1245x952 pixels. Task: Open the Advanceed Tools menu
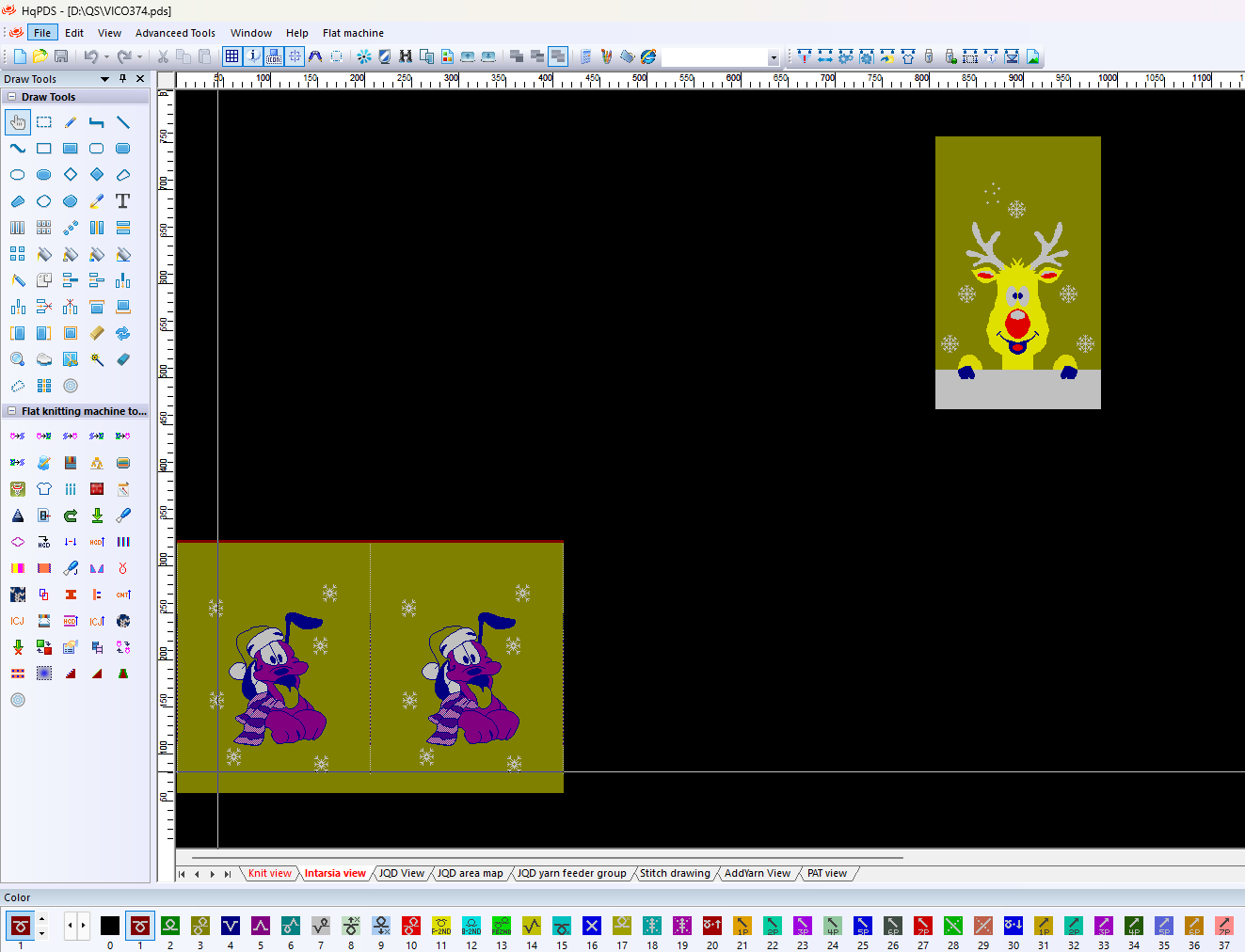(x=175, y=33)
